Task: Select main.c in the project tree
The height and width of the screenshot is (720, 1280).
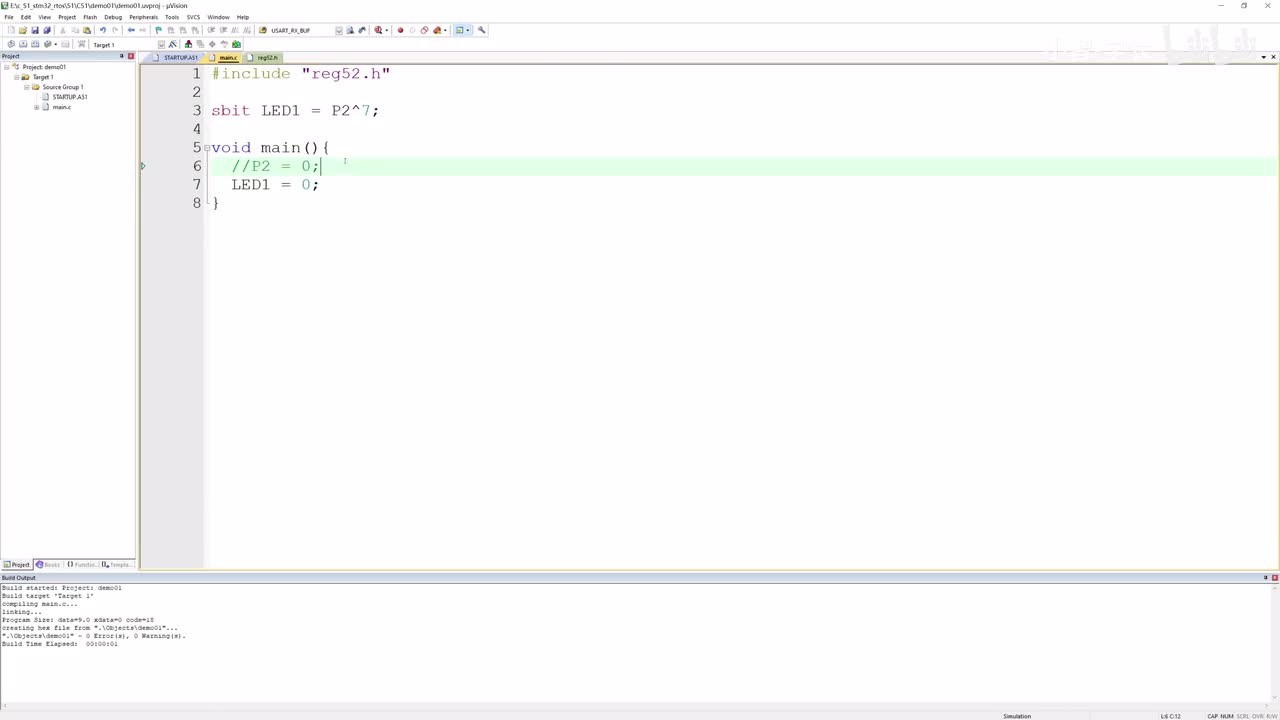Action: click(62, 107)
